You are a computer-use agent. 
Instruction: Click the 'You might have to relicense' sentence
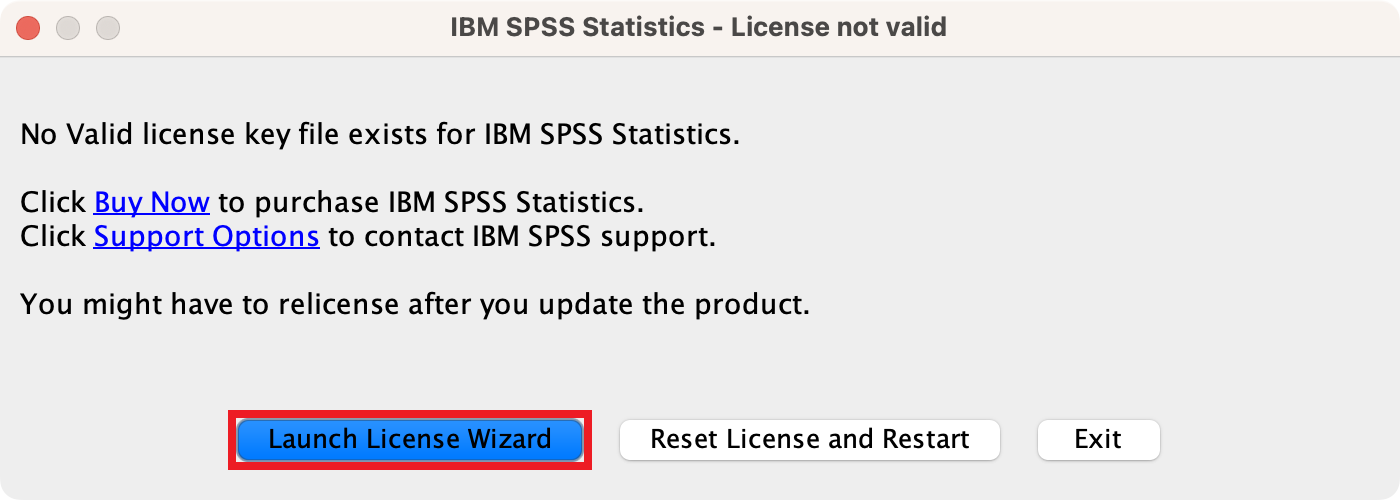coord(414,304)
